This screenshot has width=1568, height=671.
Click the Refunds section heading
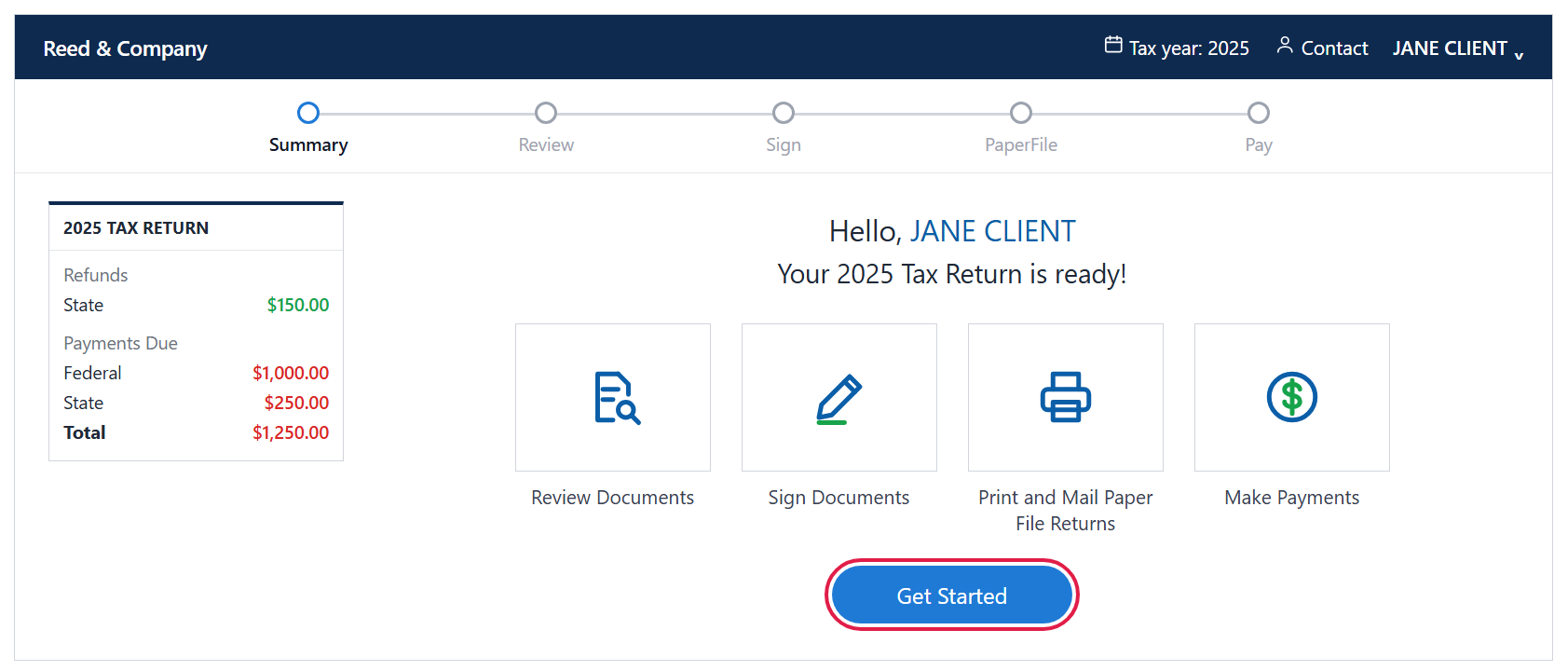point(95,275)
